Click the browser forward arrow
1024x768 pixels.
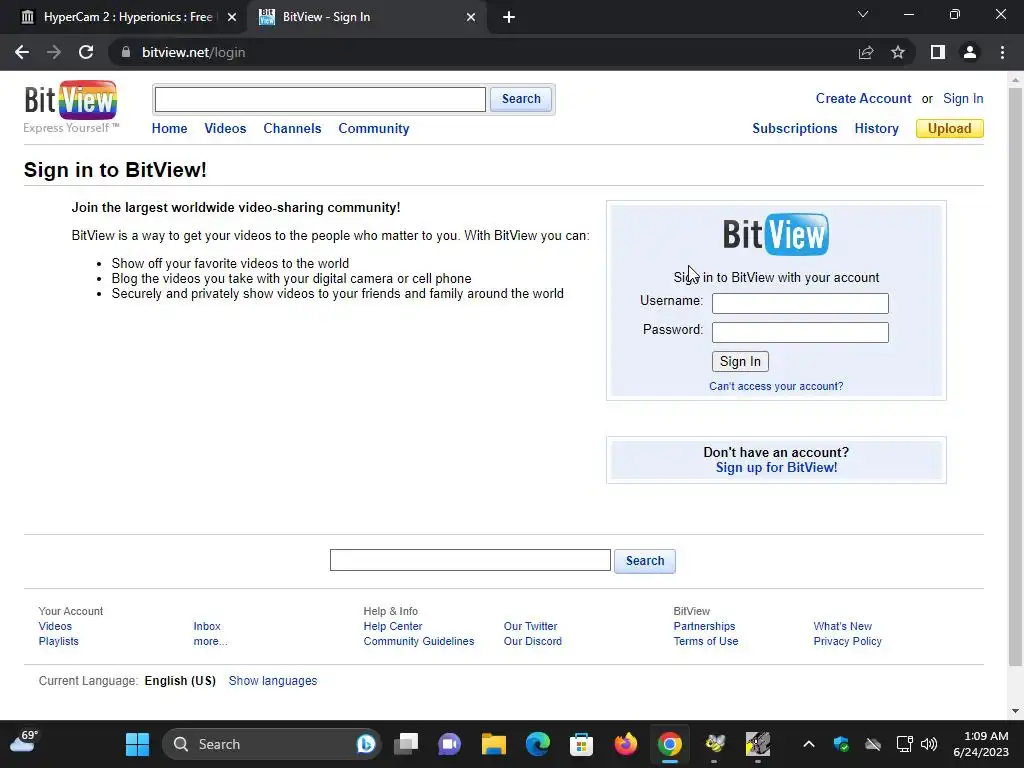tap(54, 52)
